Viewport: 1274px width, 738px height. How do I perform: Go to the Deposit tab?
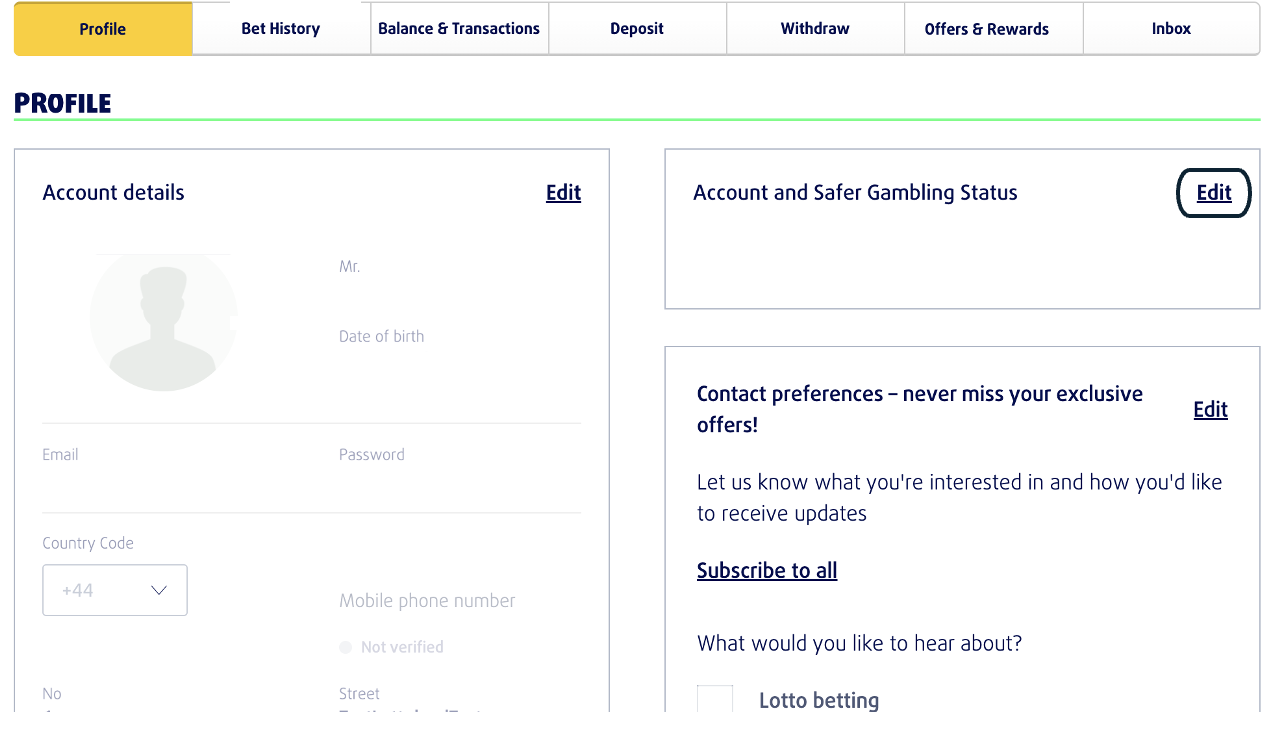637,29
